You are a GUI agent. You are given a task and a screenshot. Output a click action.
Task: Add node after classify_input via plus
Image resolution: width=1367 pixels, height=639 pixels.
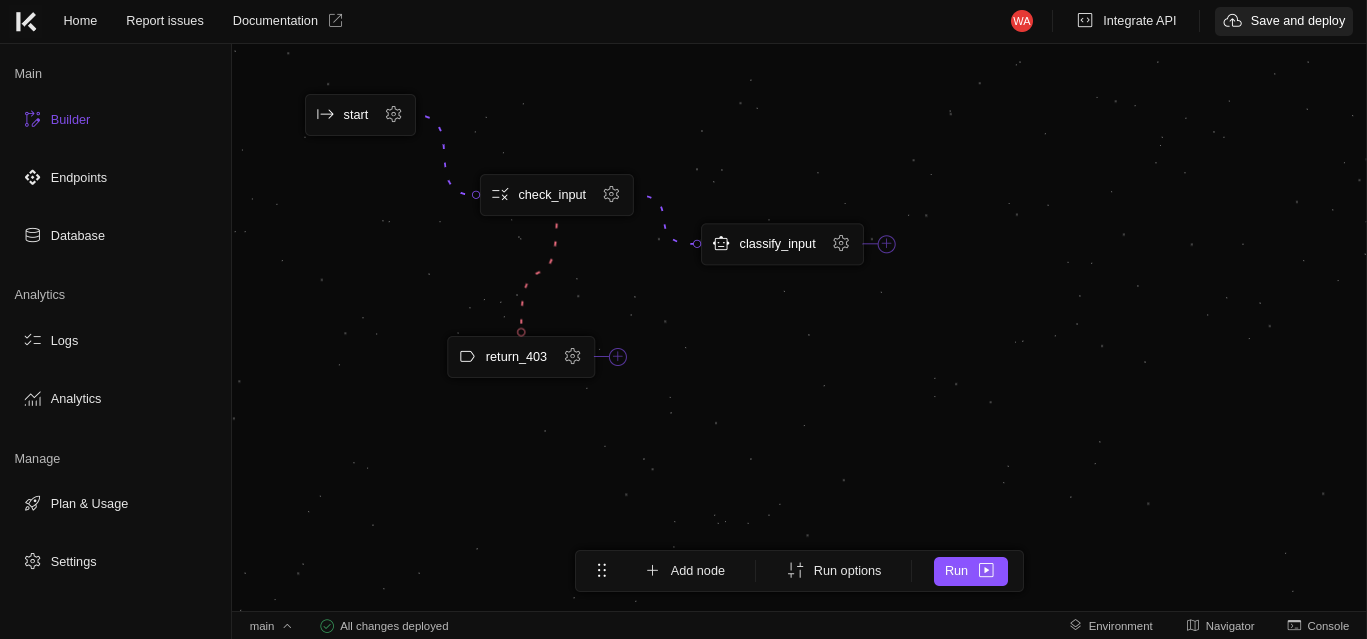(x=887, y=244)
